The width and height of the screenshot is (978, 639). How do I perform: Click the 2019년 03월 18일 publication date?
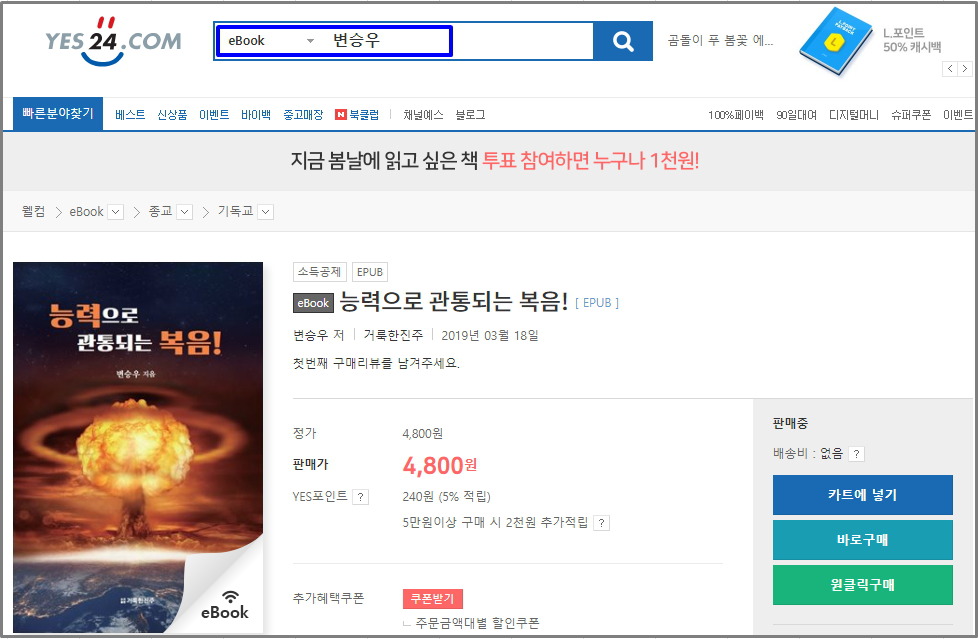click(490, 336)
